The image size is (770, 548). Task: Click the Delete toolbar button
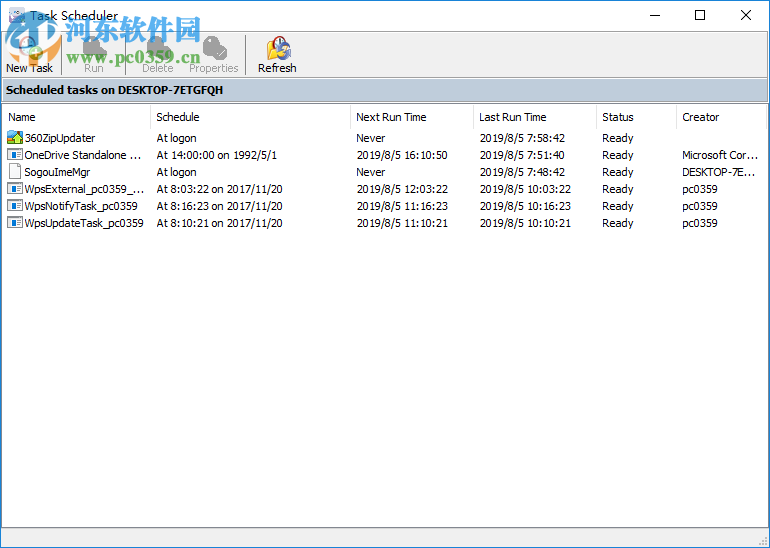pyautogui.click(x=158, y=54)
